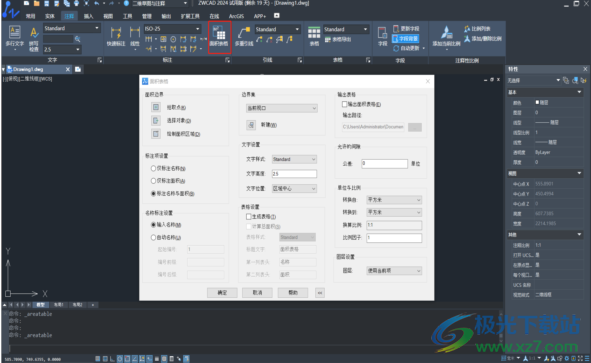Screen dimensions: 591x363
Task: Click the Area Table (面积表格) ribbon icon
Action: [x=219, y=37]
